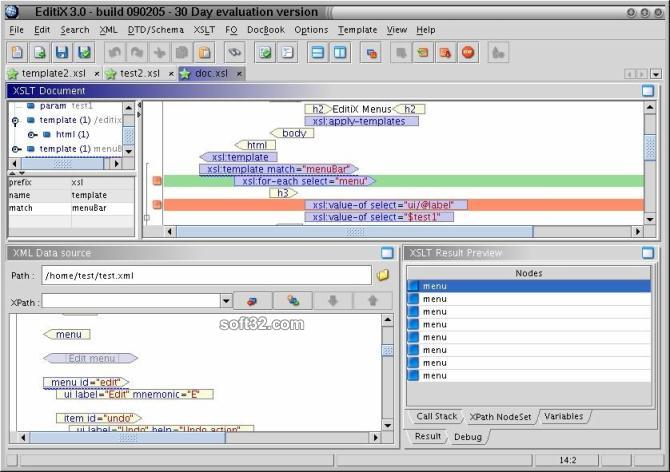Click the xsl:template match="menuBar" tag
The image size is (670, 472).
(x=278, y=169)
